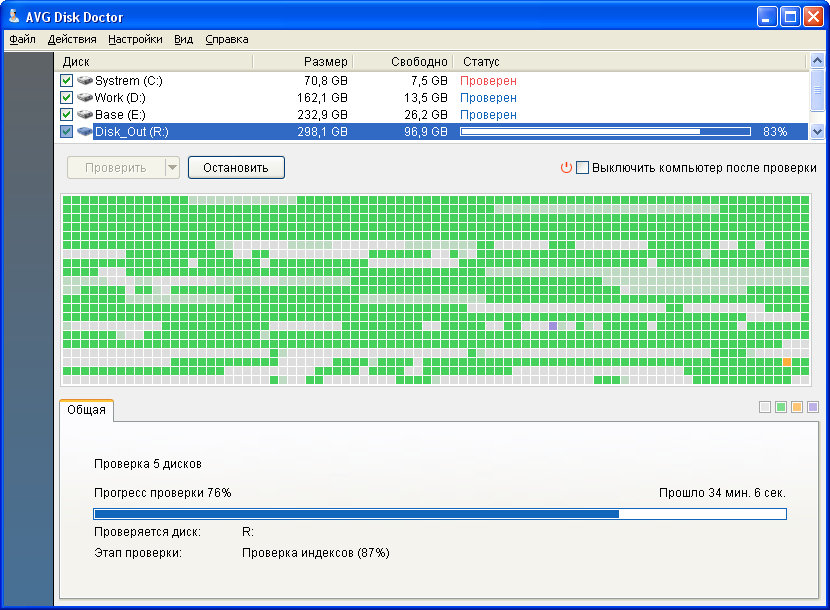Click the Disk_Out (R:) drive icon
This screenshot has height=610, width=830.
click(x=85, y=131)
